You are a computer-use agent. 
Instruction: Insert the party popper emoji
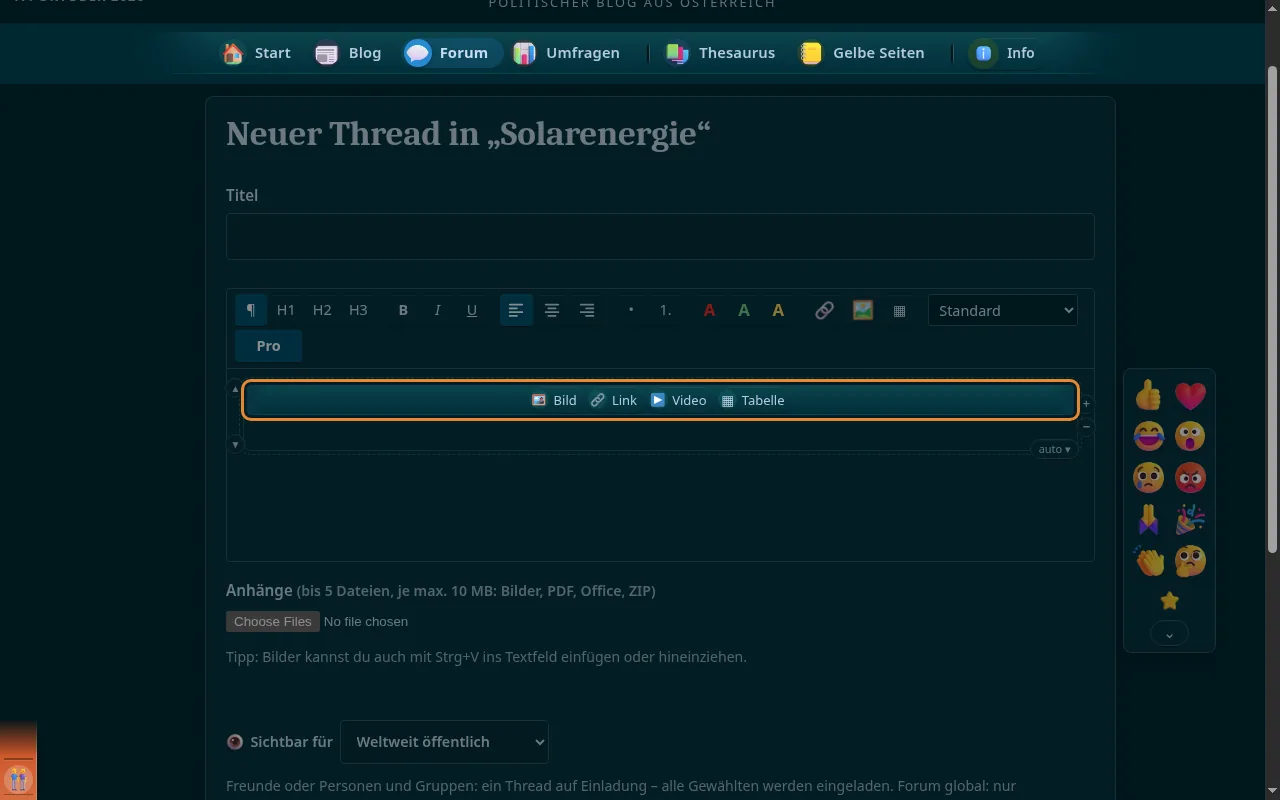(x=1190, y=519)
